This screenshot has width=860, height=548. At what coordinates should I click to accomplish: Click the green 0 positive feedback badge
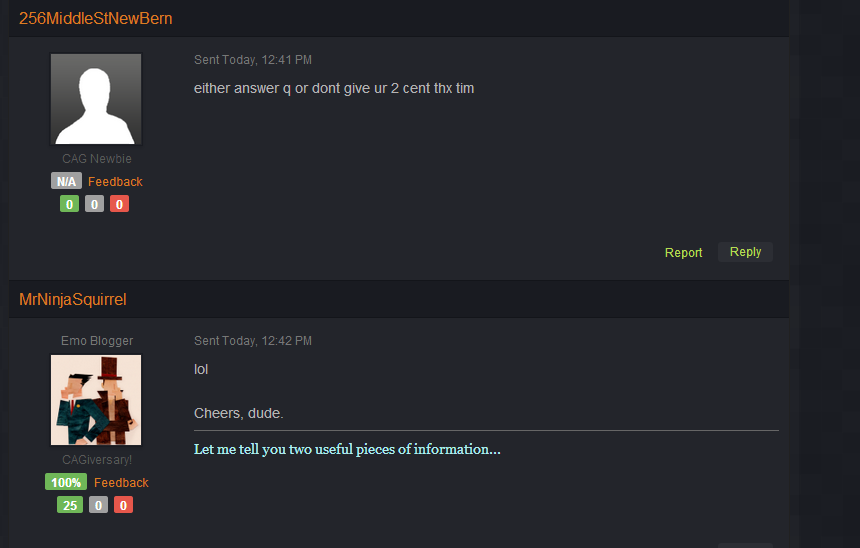coord(70,204)
